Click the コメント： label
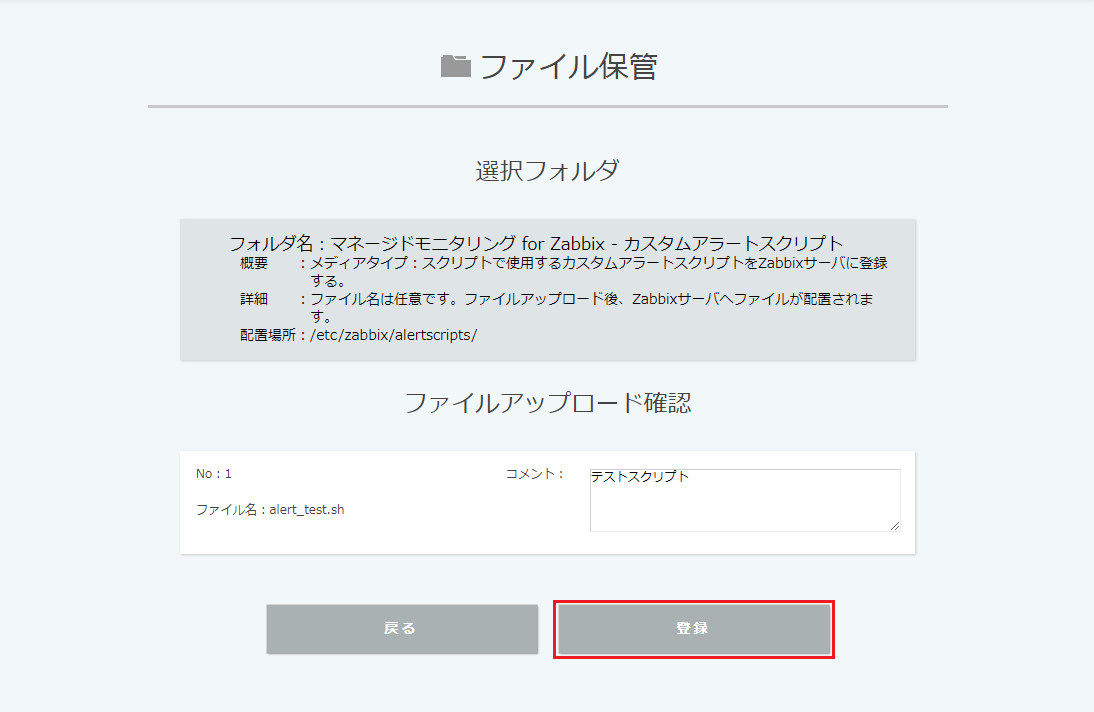 coord(534,473)
